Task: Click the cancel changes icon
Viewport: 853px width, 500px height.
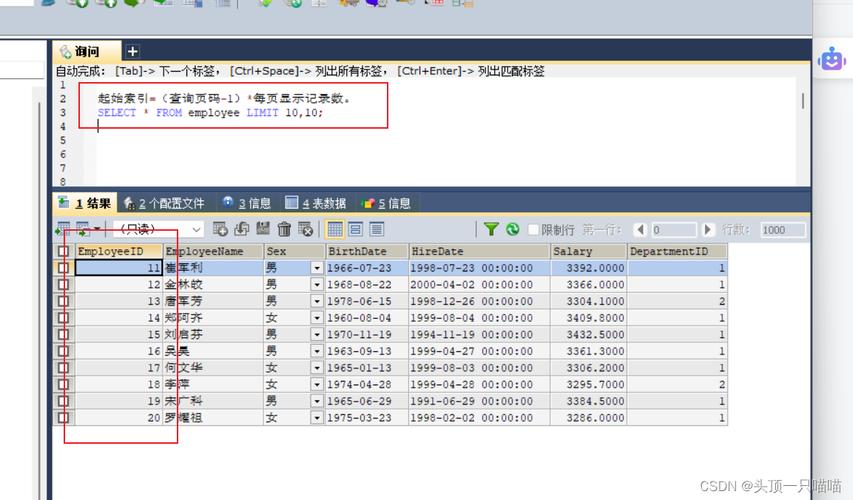Action: 306,229
